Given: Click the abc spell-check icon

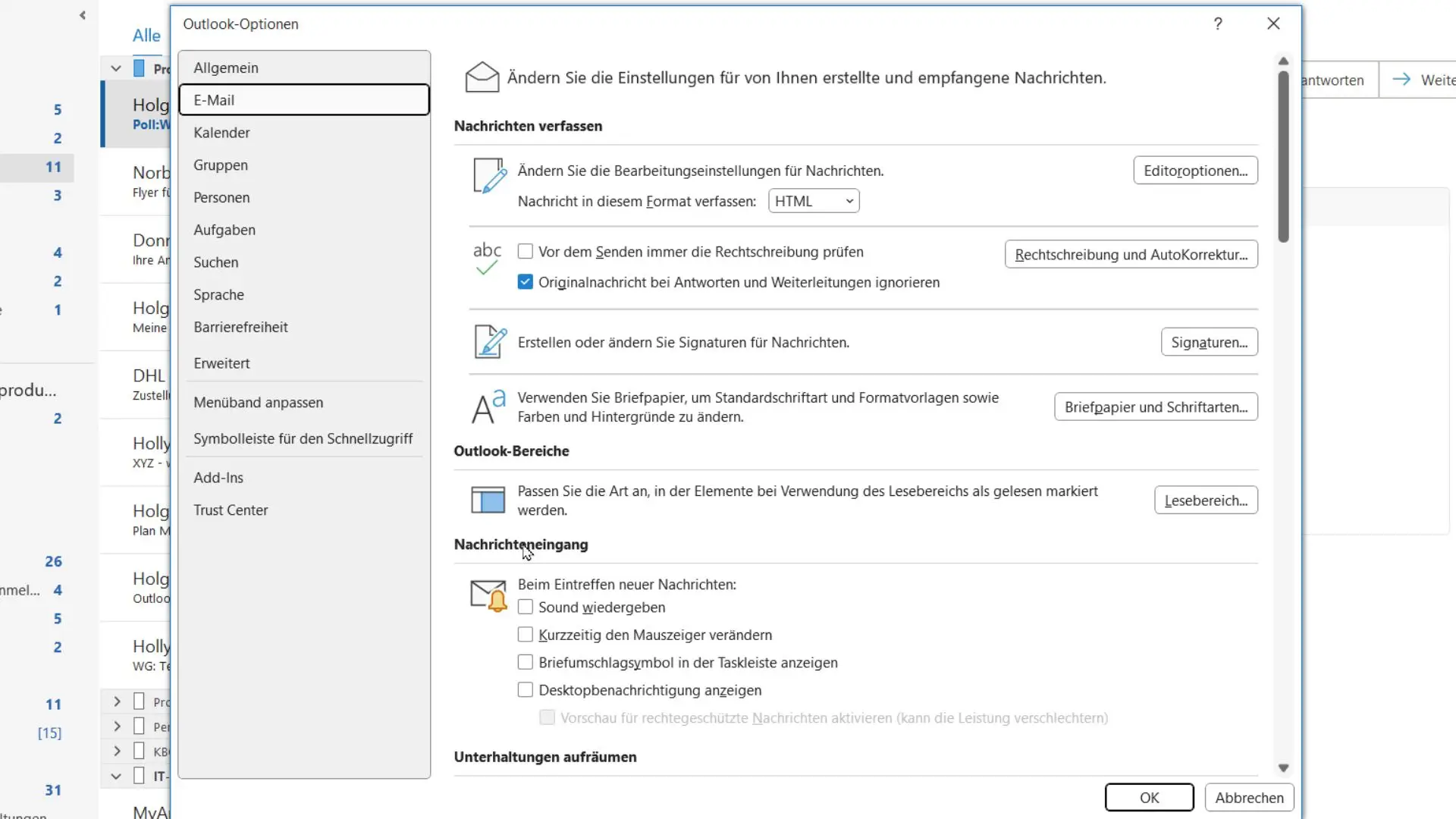Looking at the screenshot, I should click(486, 258).
